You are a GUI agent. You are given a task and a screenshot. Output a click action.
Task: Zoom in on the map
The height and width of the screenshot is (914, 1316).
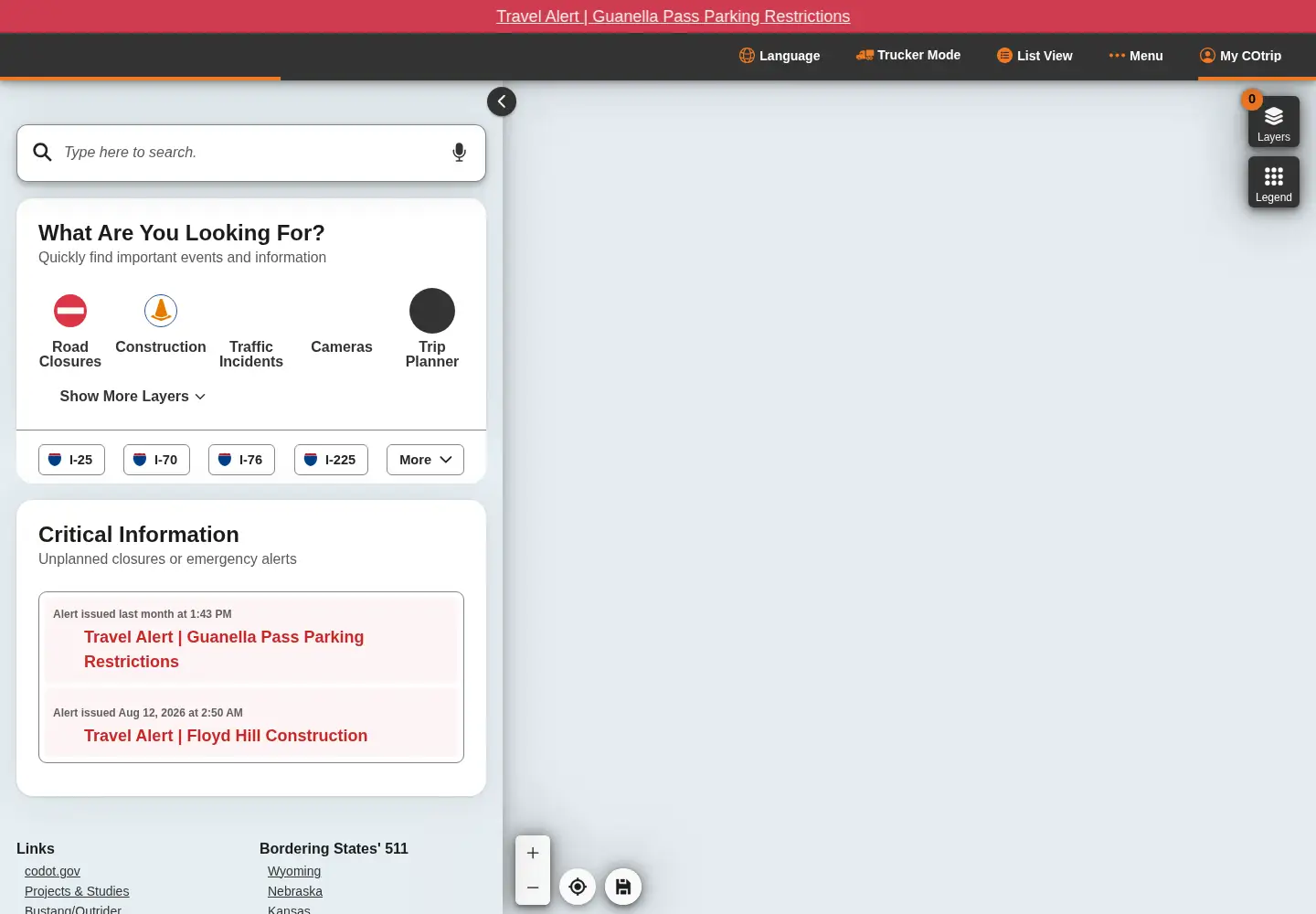point(533,853)
